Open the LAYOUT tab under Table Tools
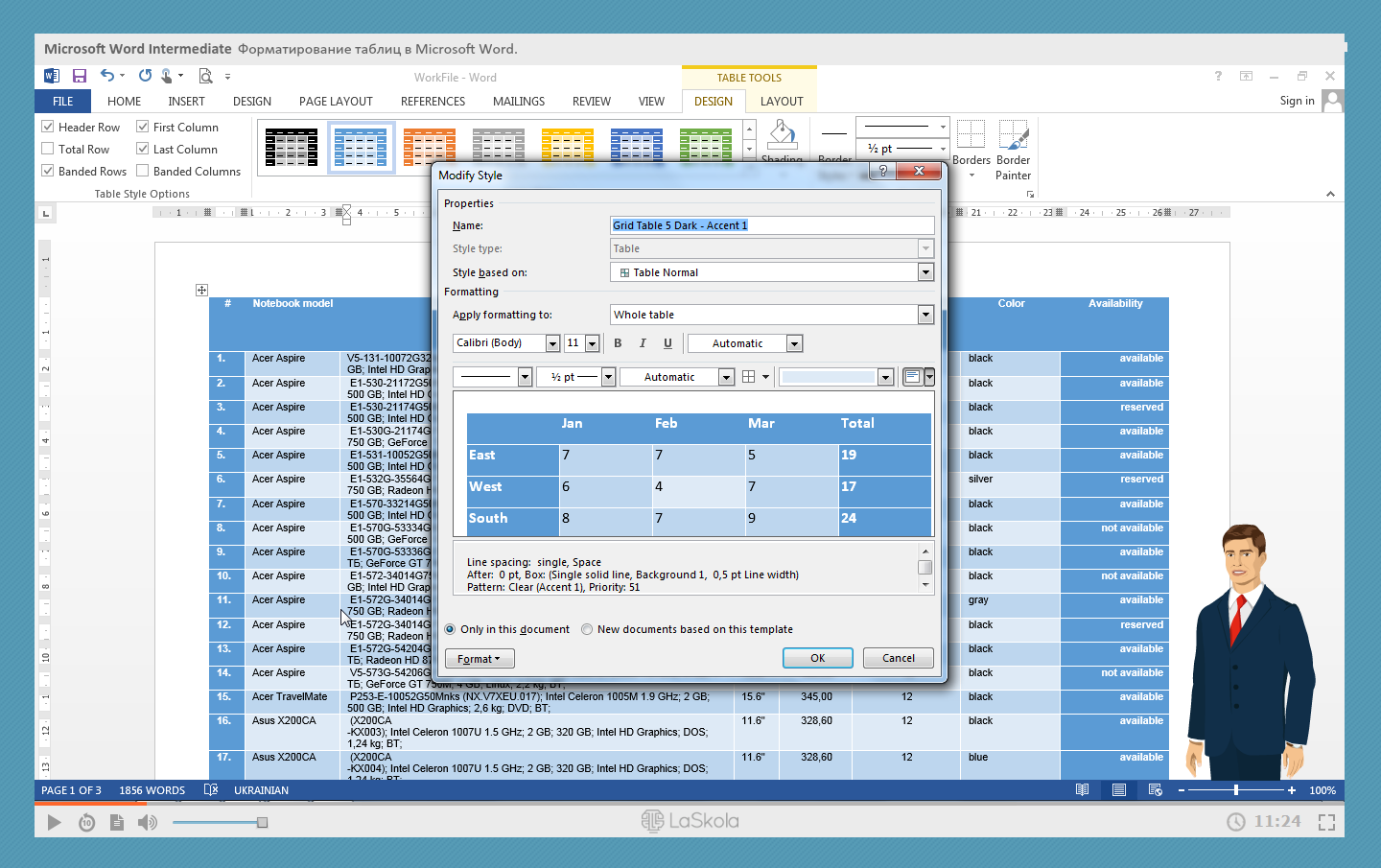1381x868 pixels. tap(782, 101)
